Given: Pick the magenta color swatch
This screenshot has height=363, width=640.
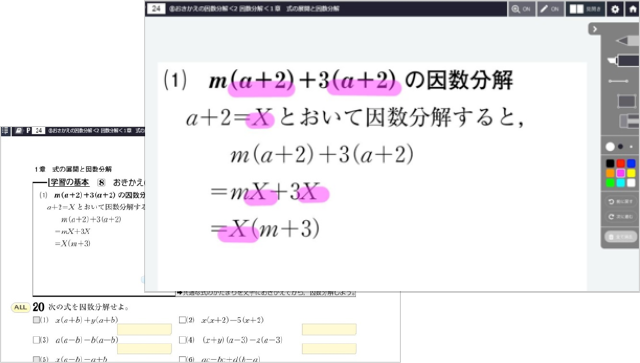Looking at the screenshot, I should [x=621, y=173].
